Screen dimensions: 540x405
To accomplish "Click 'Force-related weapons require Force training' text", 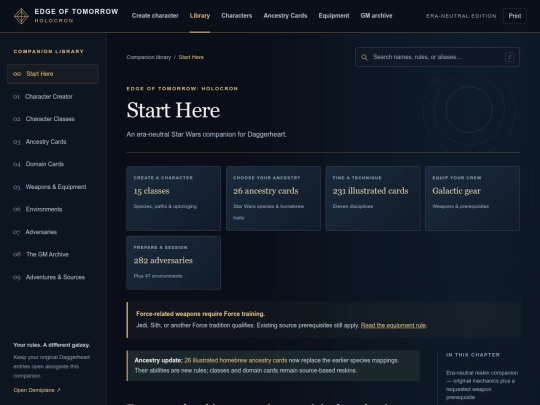I will pyautogui.click(x=200, y=314).
